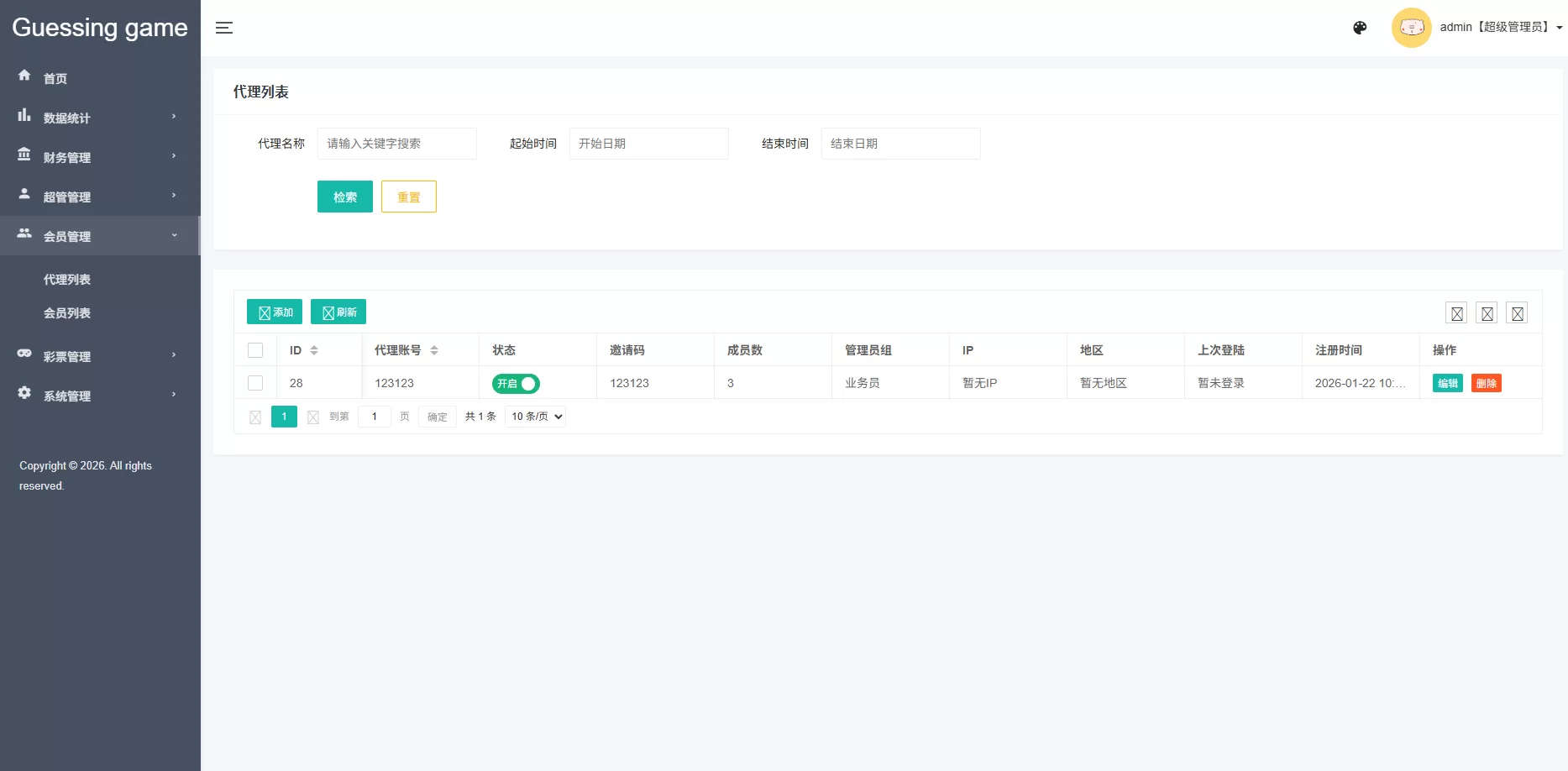Open 财务管理 finance management in the sidebar
The height and width of the screenshot is (771, 1568).
click(x=67, y=156)
